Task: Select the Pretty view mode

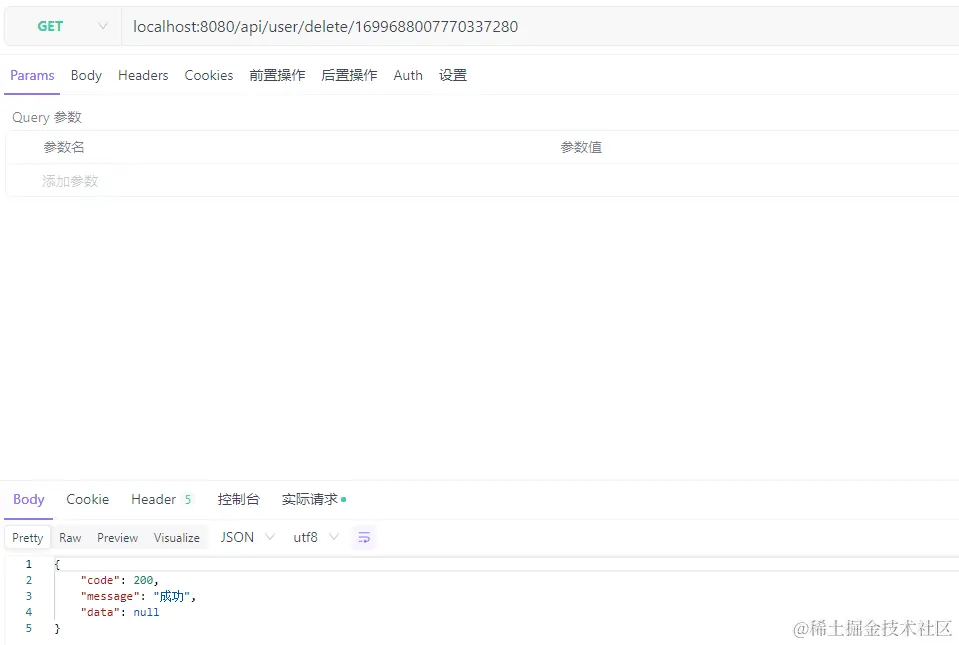Action: [28, 537]
